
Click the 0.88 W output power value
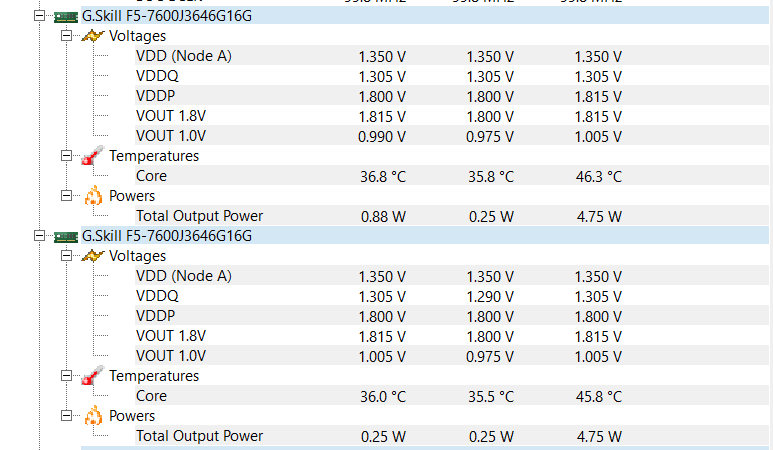383,216
